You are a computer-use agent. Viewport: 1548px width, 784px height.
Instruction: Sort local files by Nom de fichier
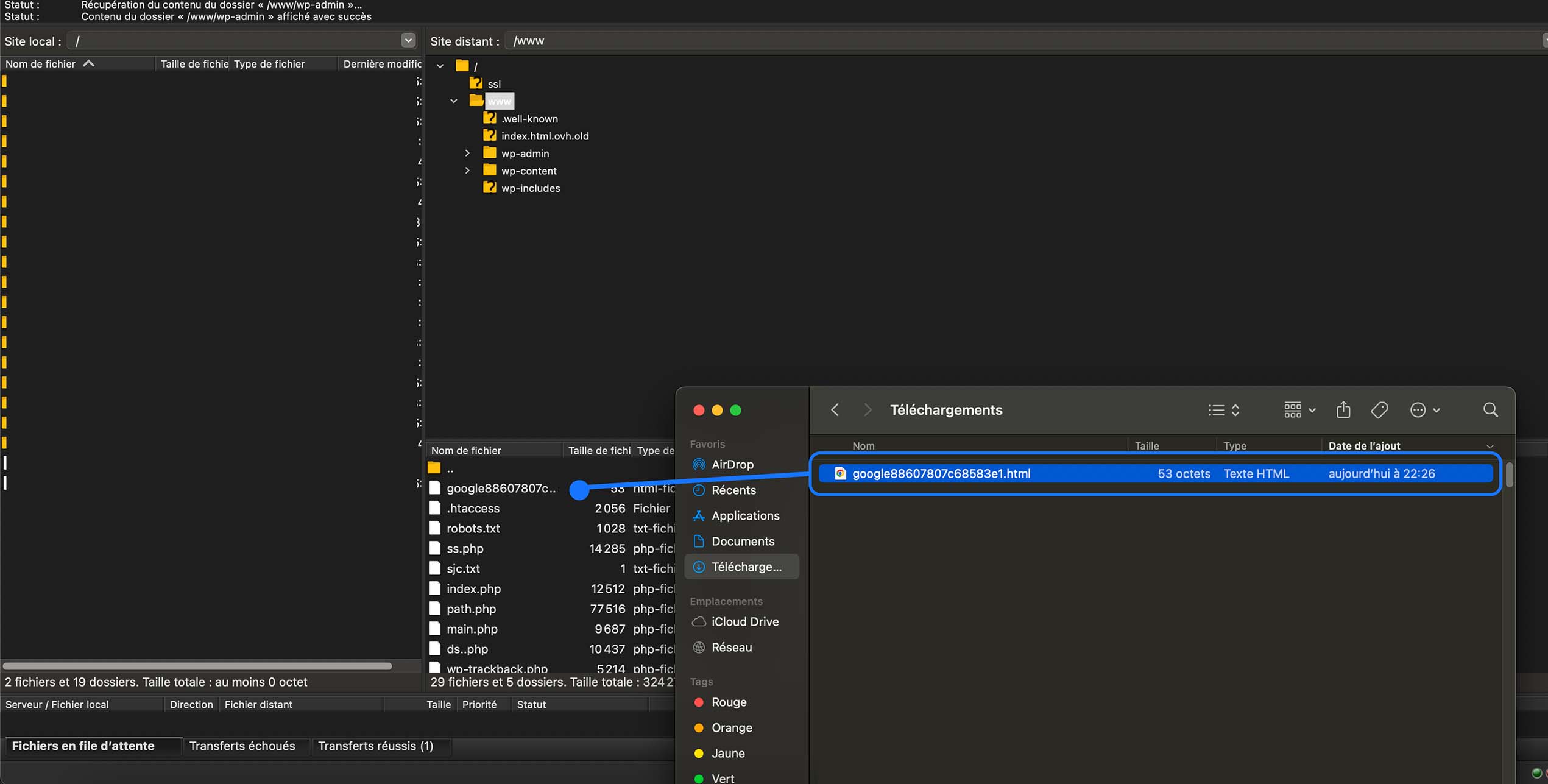[x=41, y=64]
